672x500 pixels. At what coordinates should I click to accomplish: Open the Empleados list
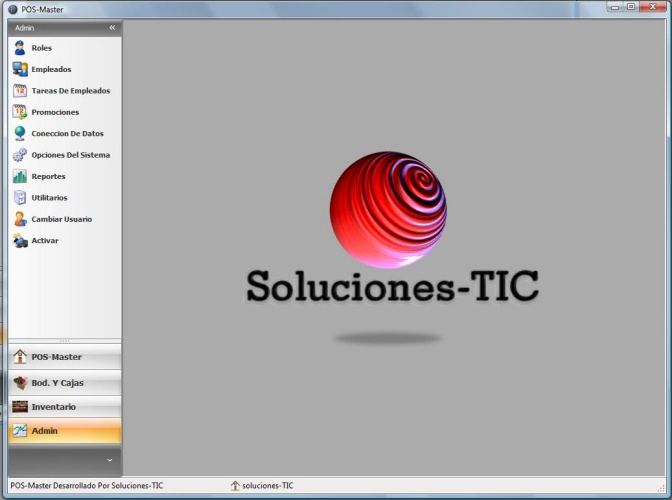pos(51,69)
